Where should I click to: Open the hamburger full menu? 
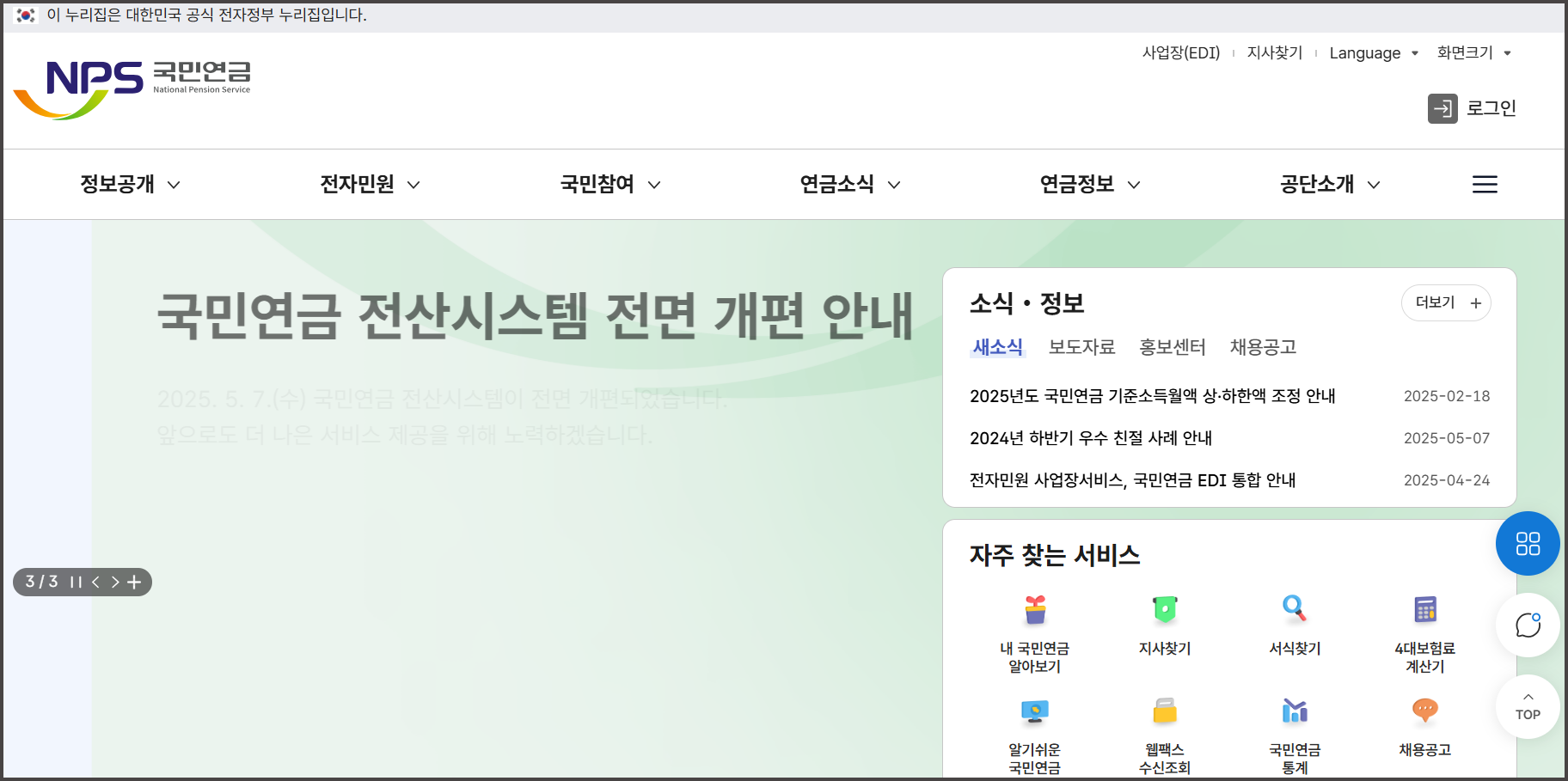pyautogui.click(x=1485, y=184)
